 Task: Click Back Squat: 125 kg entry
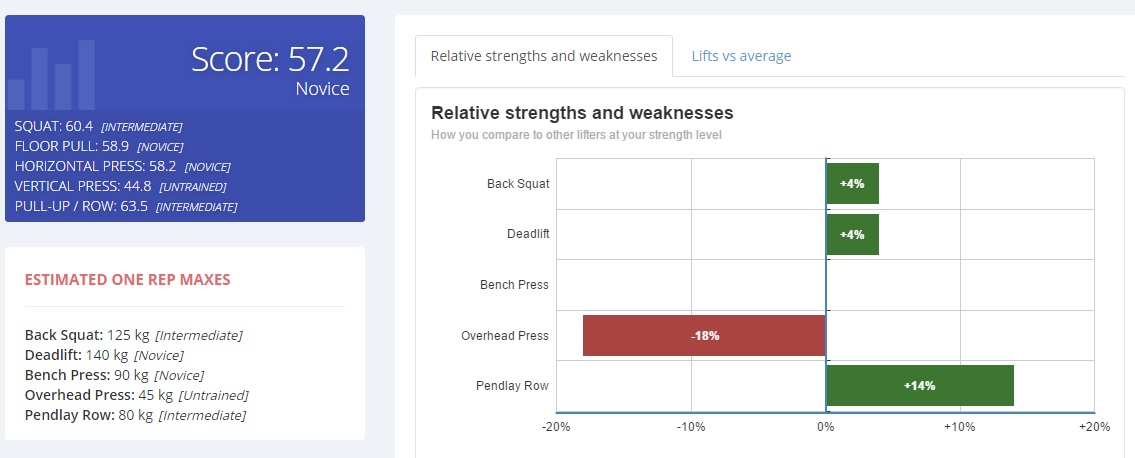tap(134, 335)
